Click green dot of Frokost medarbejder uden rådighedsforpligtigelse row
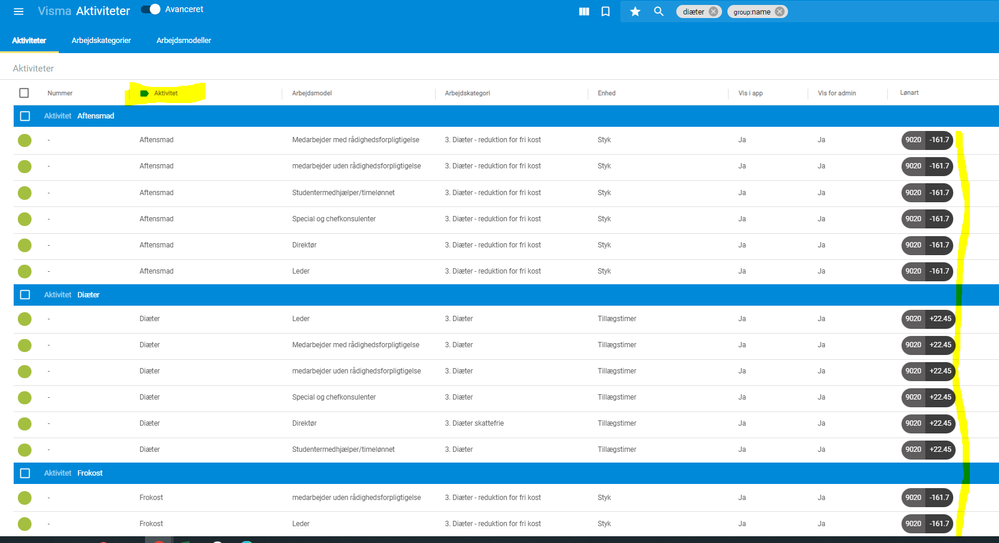 (25, 498)
